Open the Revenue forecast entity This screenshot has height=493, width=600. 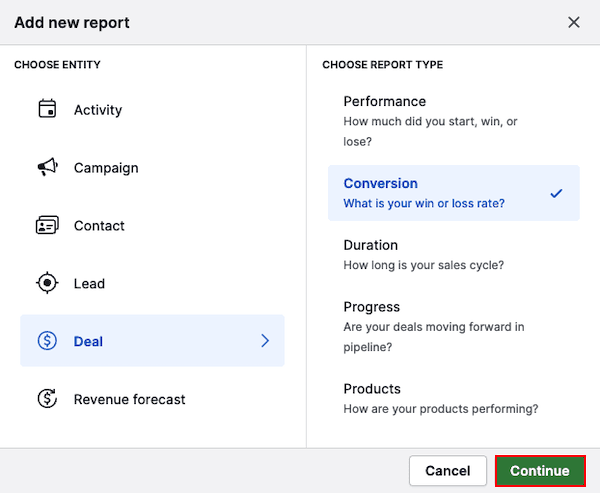(130, 399)
